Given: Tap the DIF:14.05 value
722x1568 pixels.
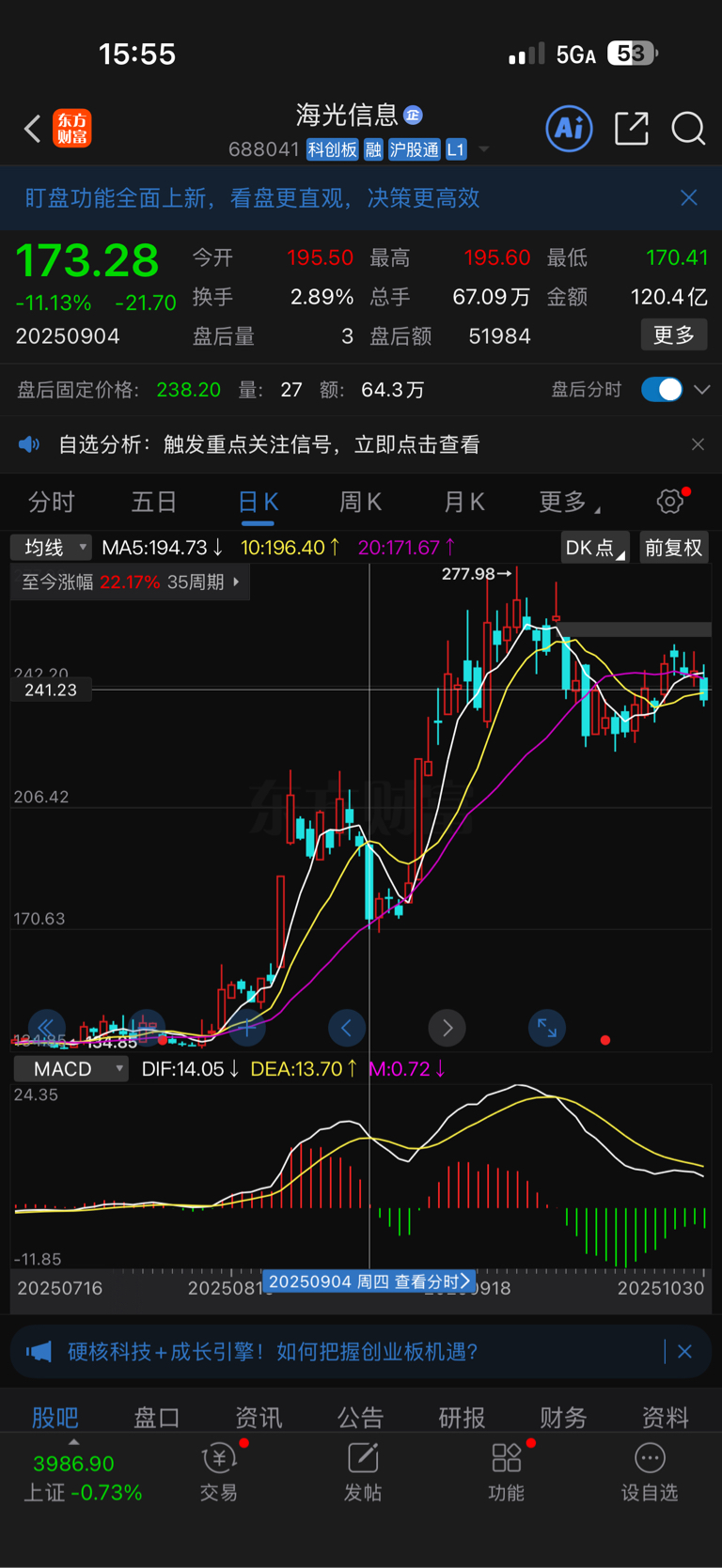Looking at the screenshot, I should click(x=190, y=1069).
